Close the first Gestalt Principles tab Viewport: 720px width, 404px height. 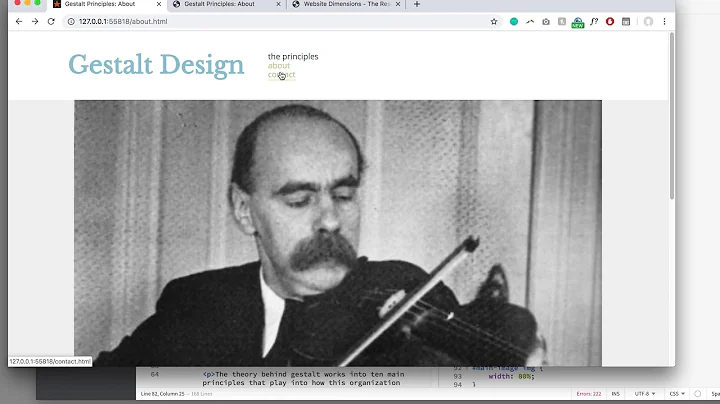coord(159,4)
